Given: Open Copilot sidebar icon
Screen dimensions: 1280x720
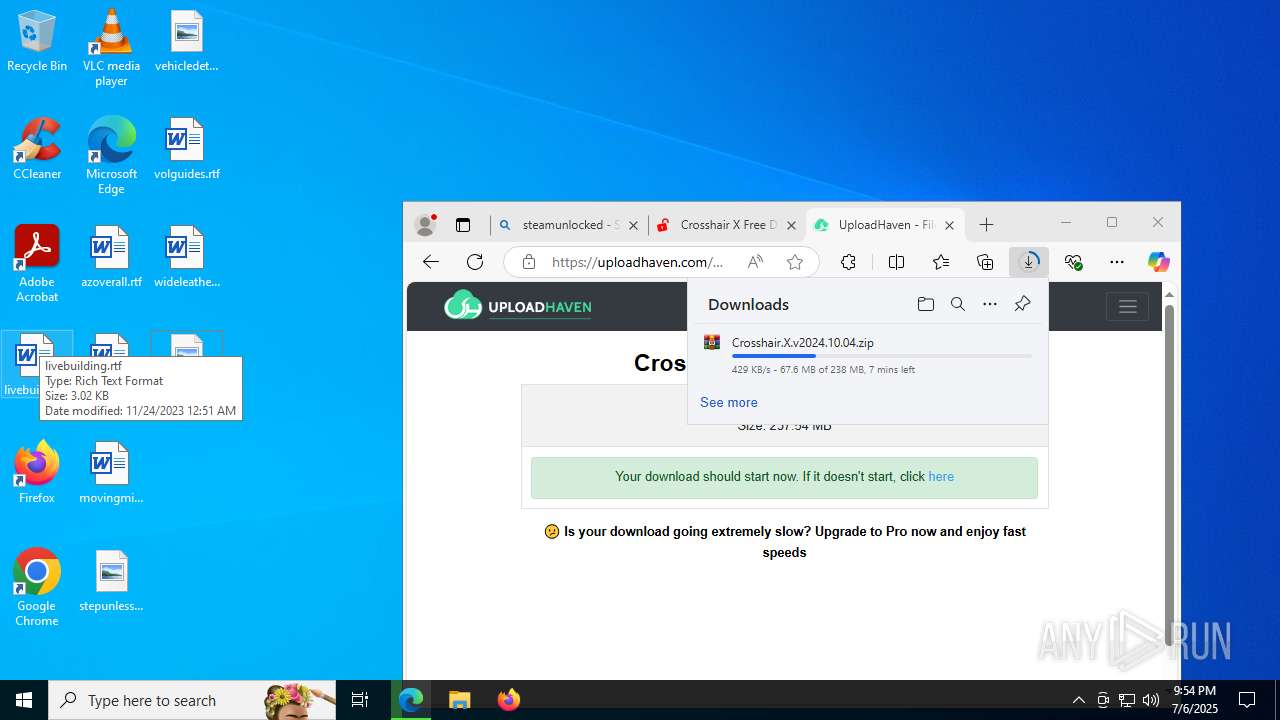Looking at the screenshot, I should tap(1158, 262).
